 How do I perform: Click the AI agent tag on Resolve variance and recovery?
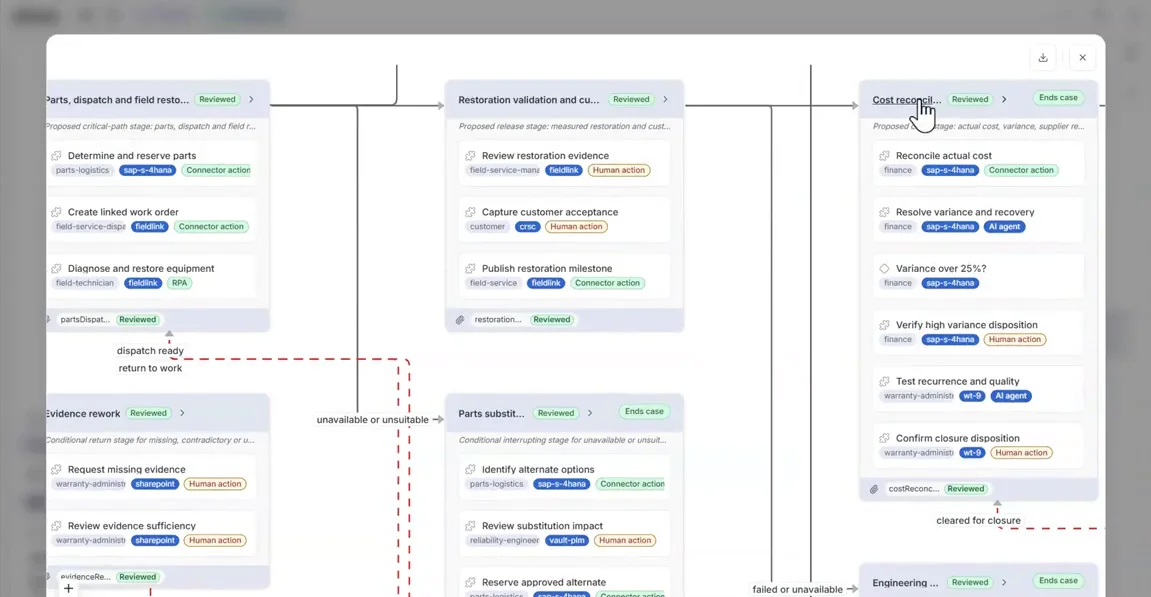click(x=1004, y=226)
